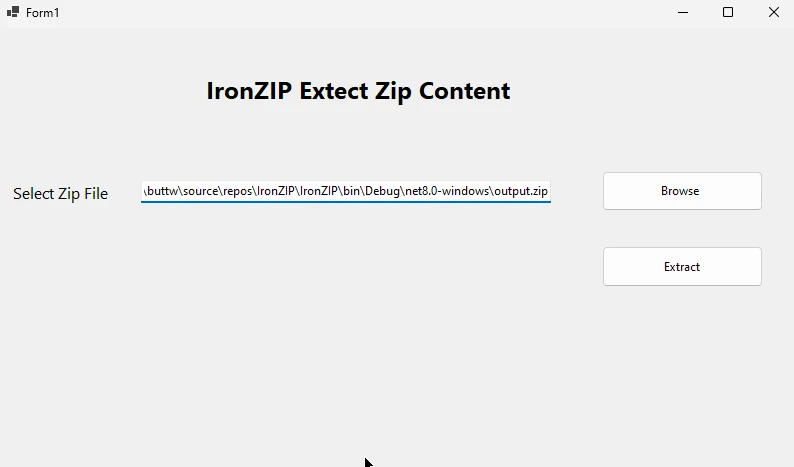The width and height of the screenshot is (794, 467).
Task: Click the Form1 application icon in title bar
Action: pos(13,12)
